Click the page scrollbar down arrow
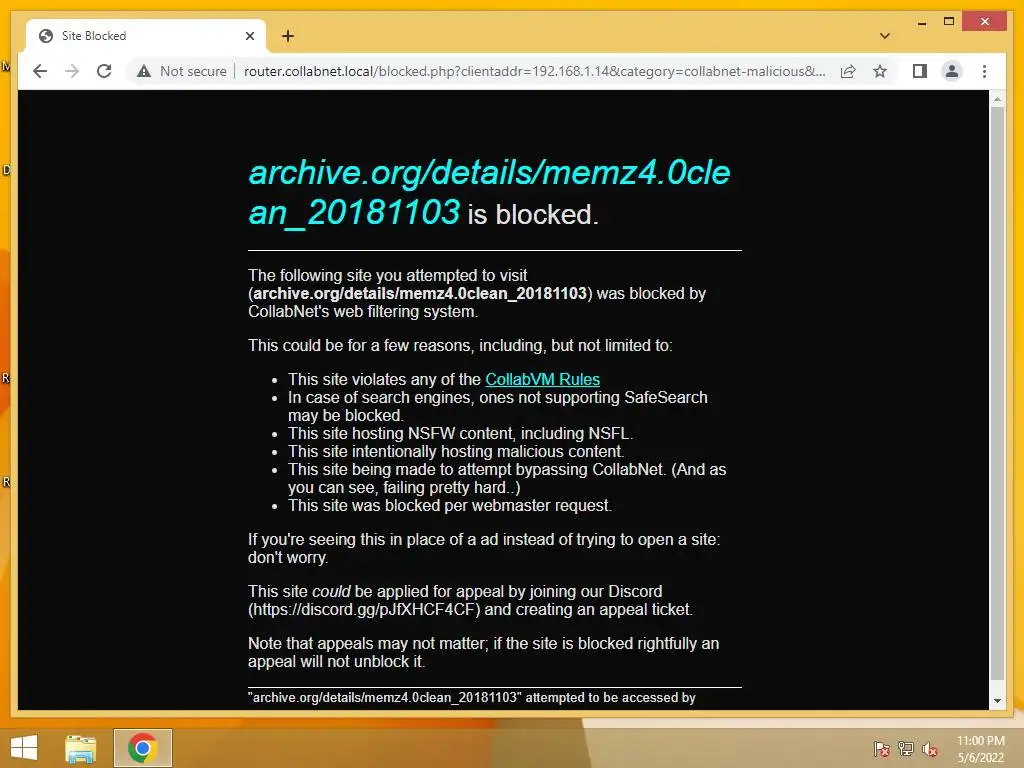This screenshot has height=768, width=1024. click(997, 701)
